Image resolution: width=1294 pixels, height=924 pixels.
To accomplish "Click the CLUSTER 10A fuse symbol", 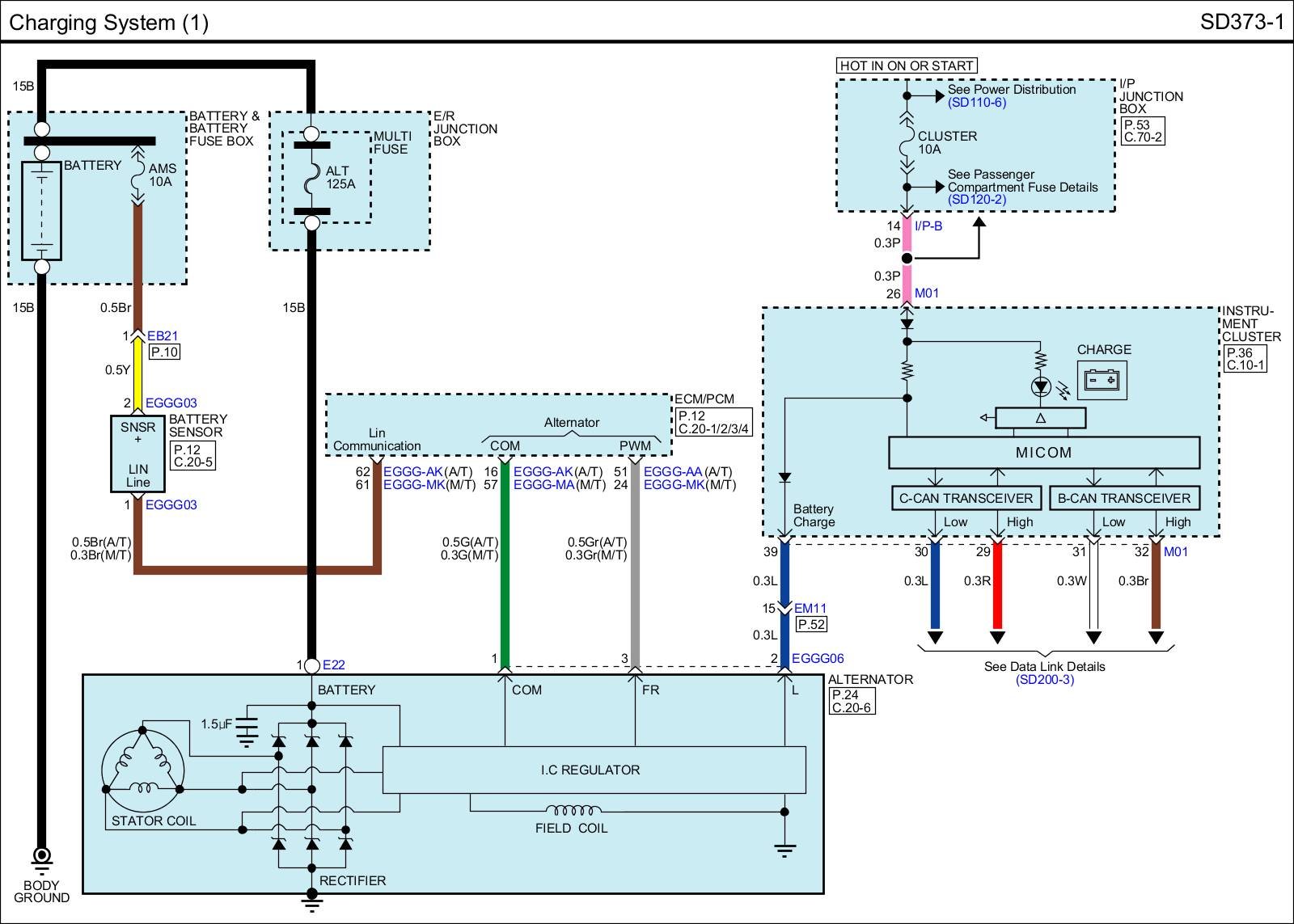I will (907, 143).
